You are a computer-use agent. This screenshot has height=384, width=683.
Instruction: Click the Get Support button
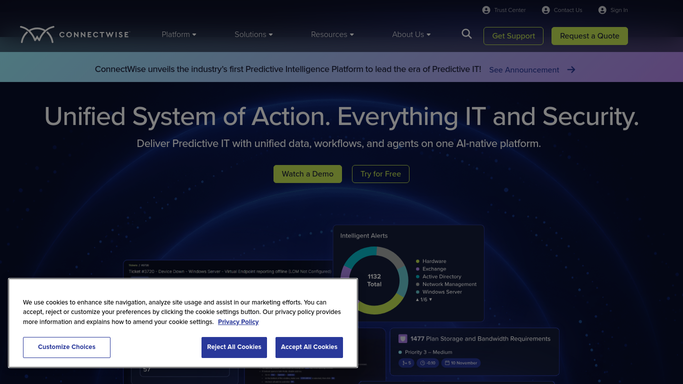[514, 36]
